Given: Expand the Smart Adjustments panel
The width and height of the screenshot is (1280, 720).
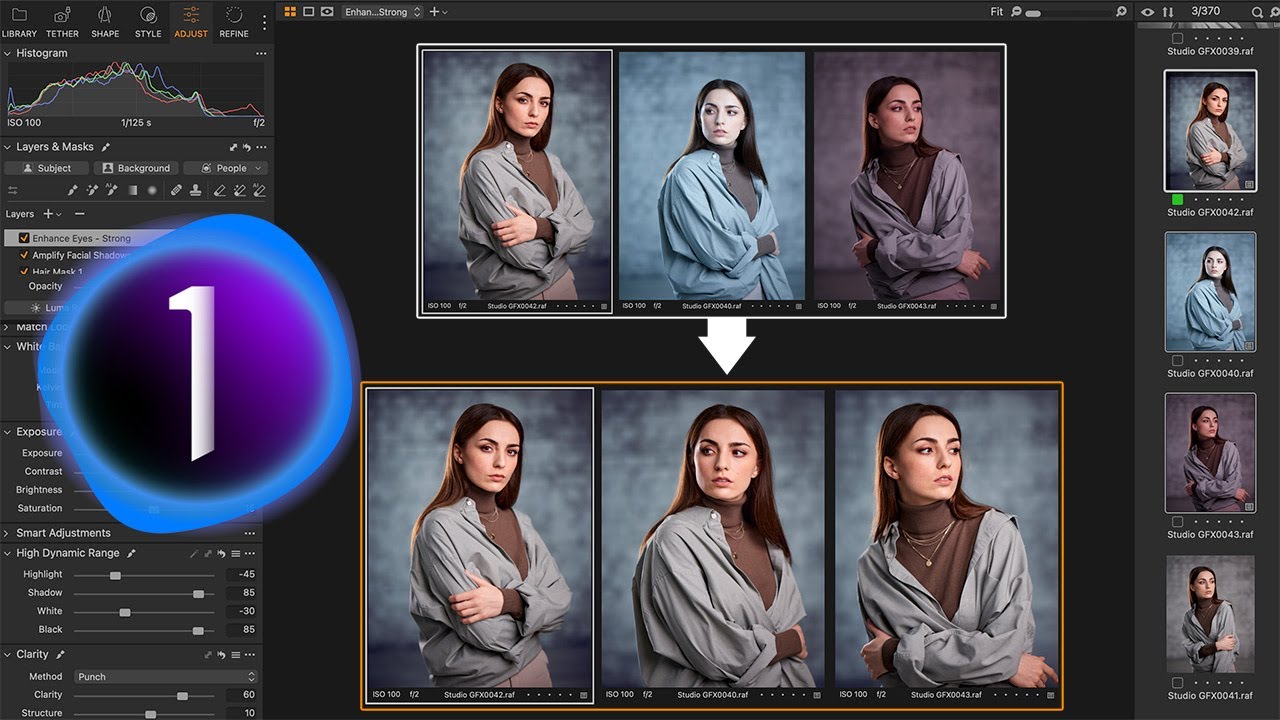Looking at the screenshot, I should [x=8, y=533].
